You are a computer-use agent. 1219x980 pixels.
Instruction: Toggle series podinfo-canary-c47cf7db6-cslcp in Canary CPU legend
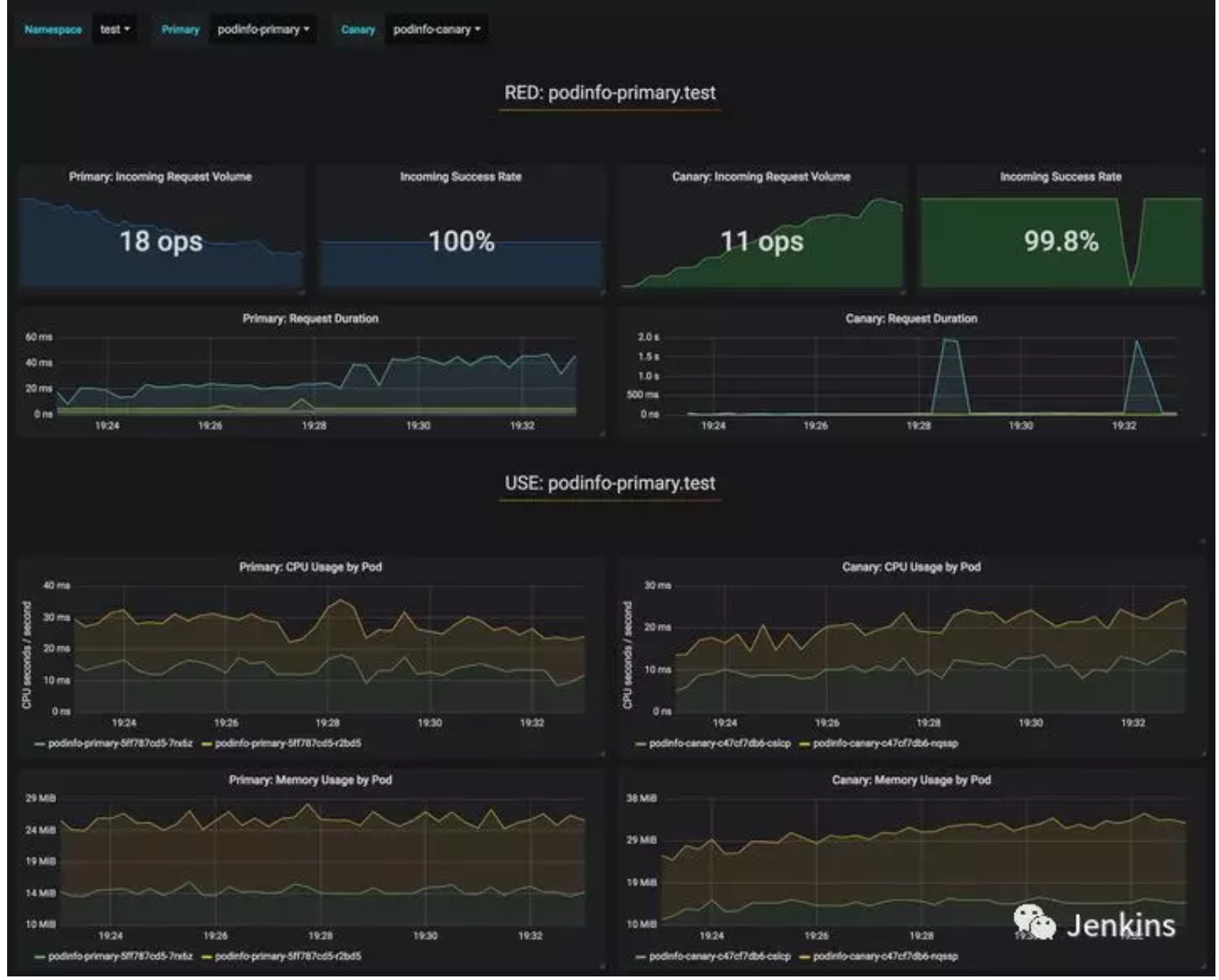[720, 743]
